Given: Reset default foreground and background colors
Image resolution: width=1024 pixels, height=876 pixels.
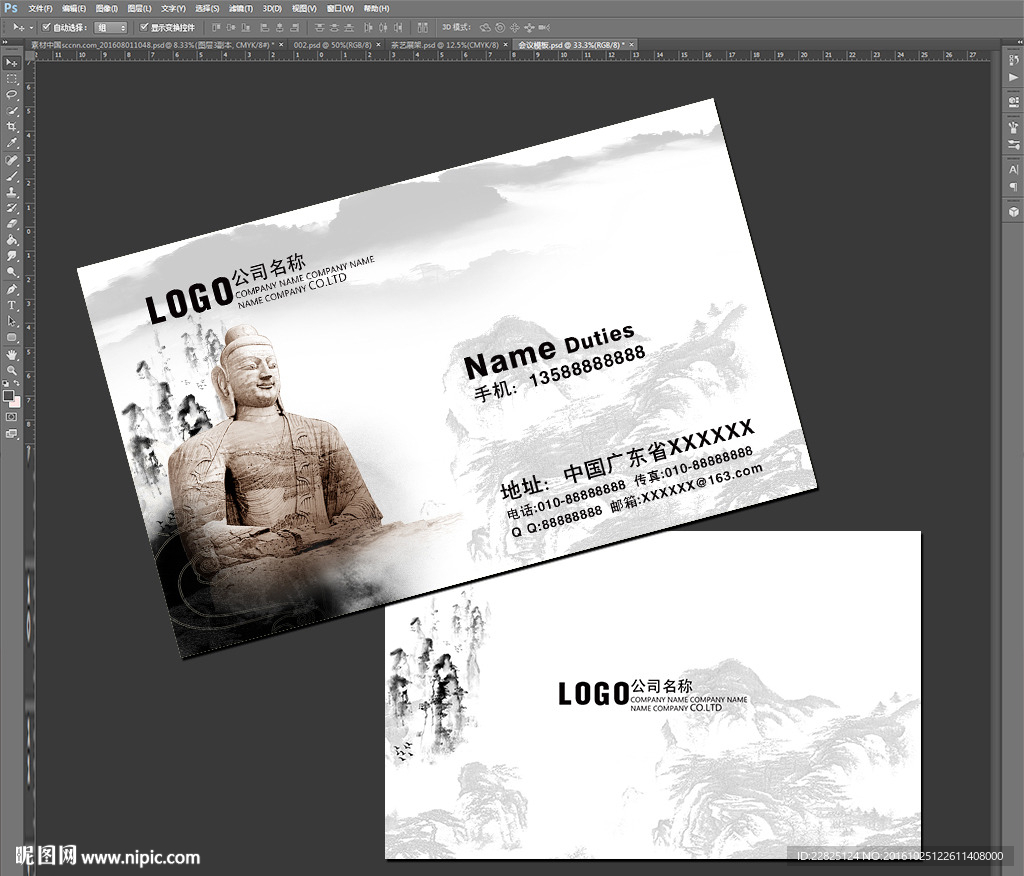Looking at the screenshot, I should tap(6, 383).
